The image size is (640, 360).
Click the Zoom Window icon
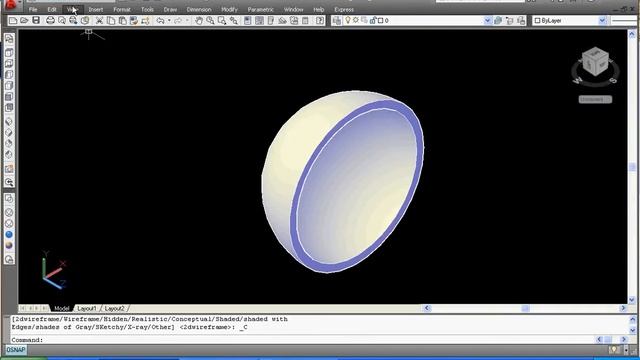pos(222,20)
